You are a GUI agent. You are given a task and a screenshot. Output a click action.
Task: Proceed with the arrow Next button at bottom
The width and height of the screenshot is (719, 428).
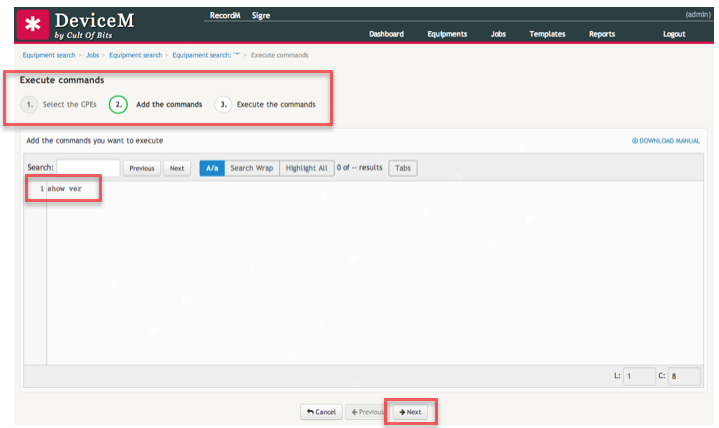point(410,412)
